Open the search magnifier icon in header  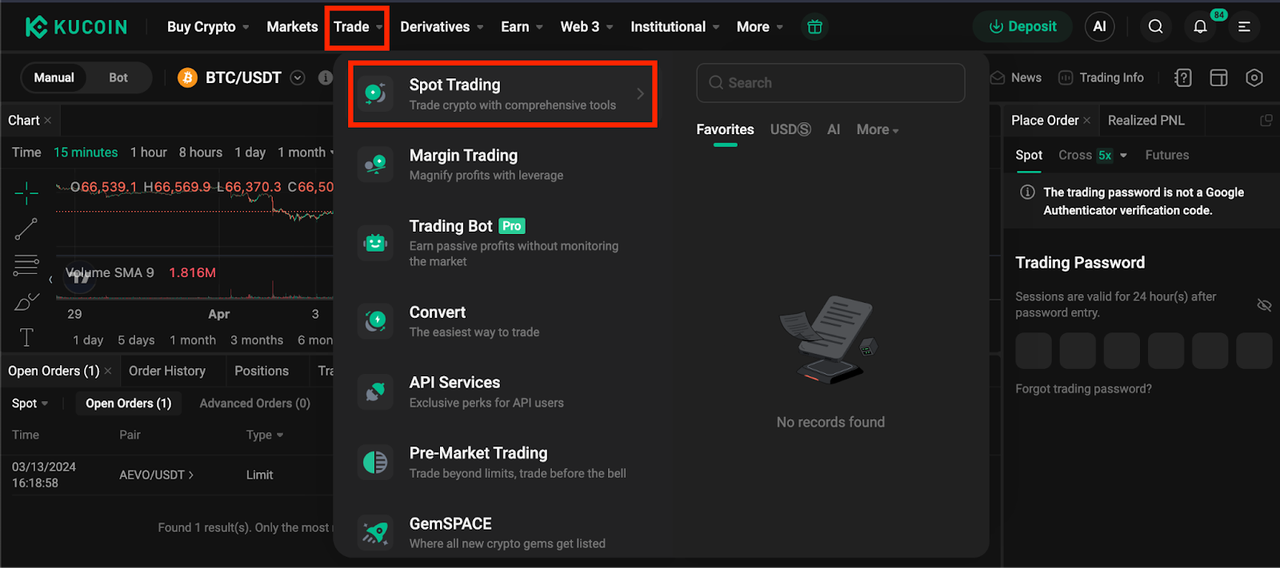1155,27
